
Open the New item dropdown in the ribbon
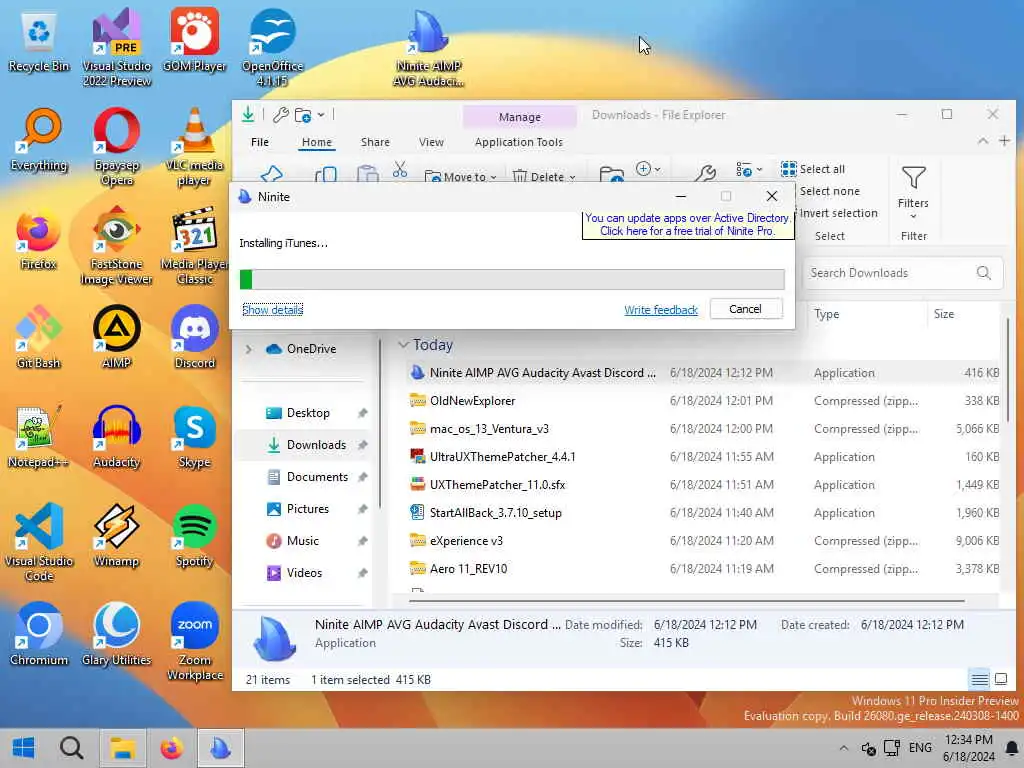(x=648, y=169)
